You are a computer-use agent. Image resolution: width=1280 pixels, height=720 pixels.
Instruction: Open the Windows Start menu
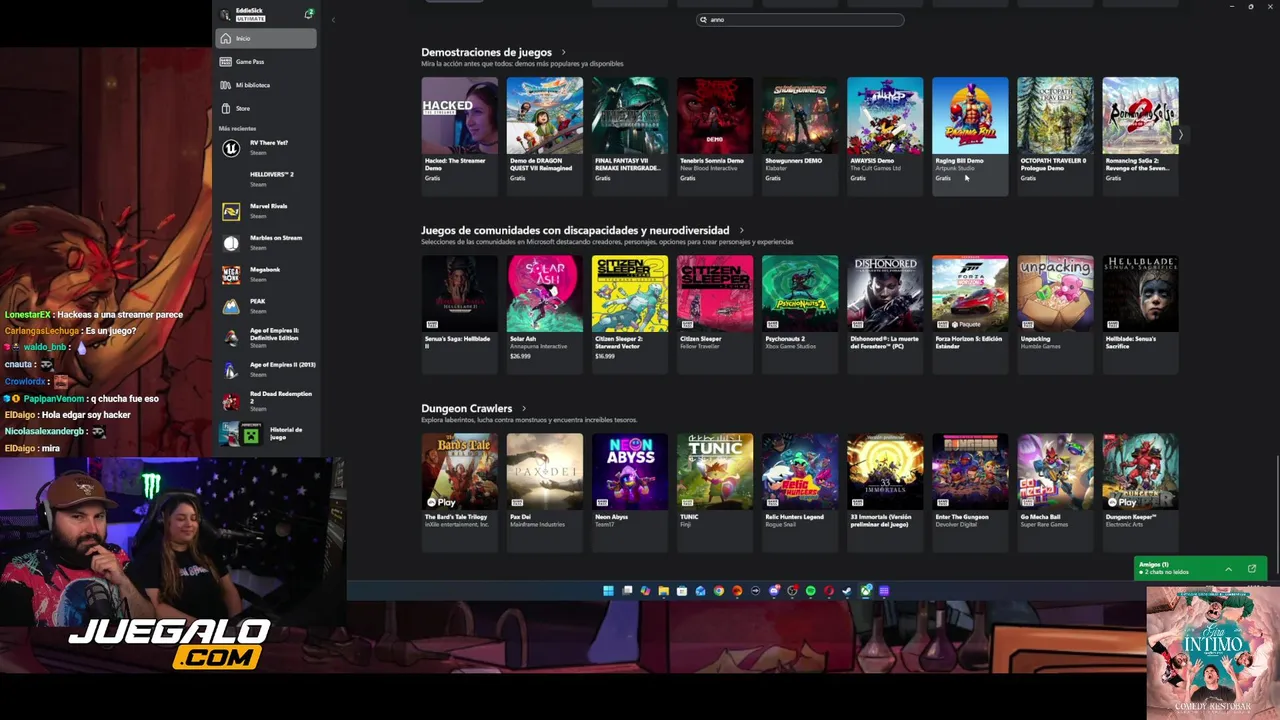[x=608, y=591]
